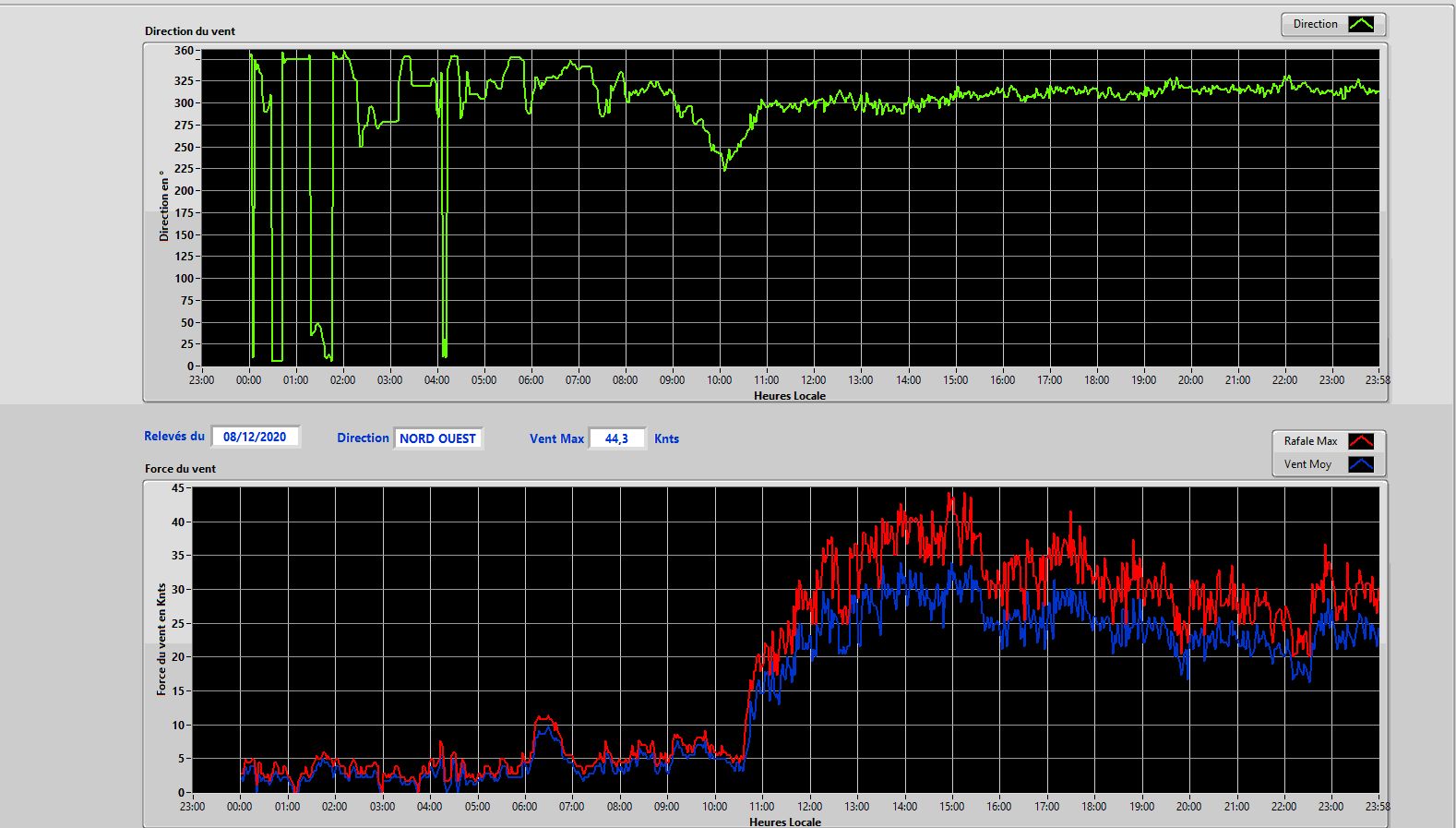This screenshot has width=1456, height=828.
Task: Click 00:00 on the direction chart time axis
Action: pos(248,380)
